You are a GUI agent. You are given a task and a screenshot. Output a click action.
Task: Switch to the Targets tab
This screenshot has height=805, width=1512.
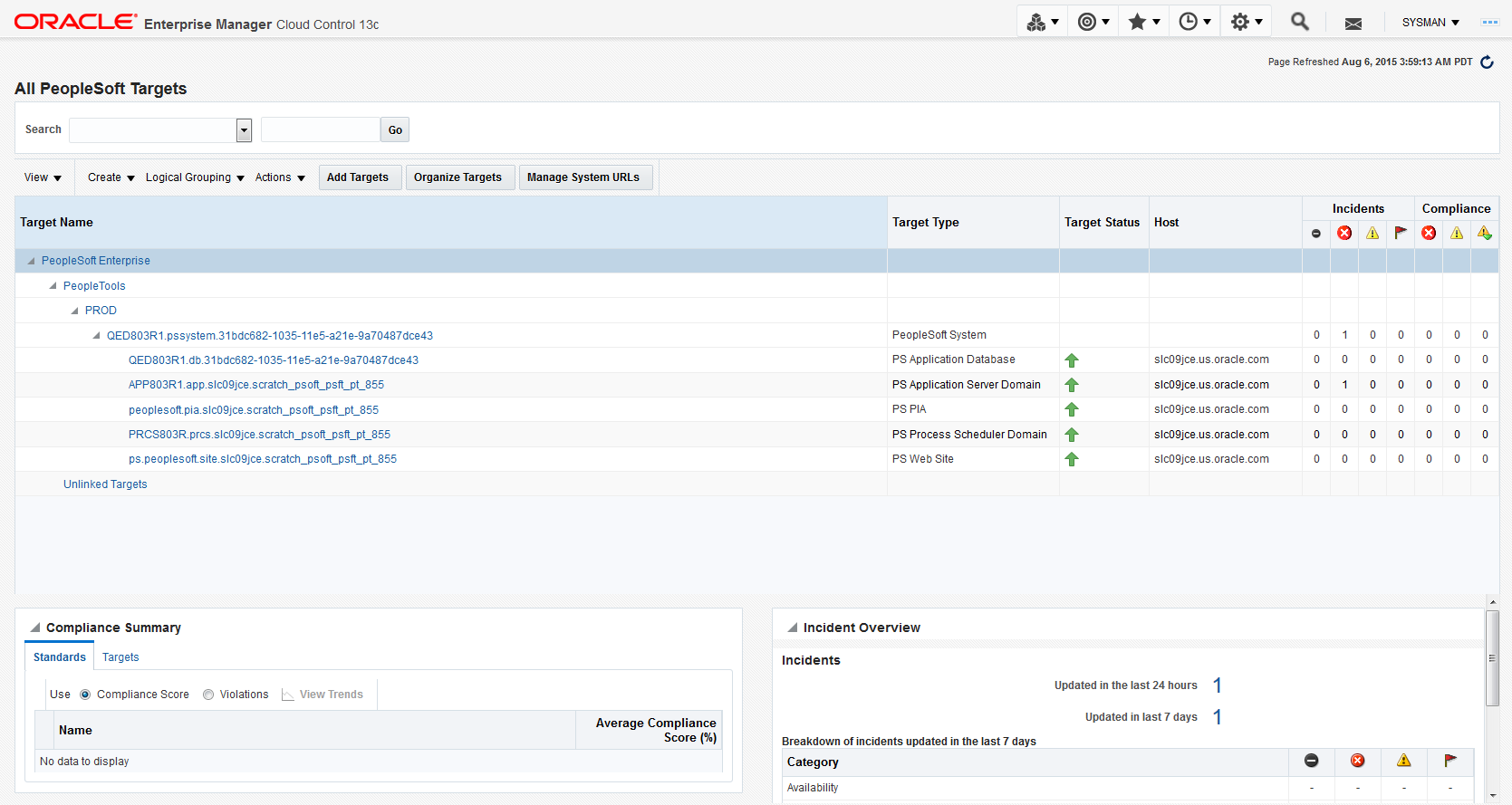(x=120, y=657)
